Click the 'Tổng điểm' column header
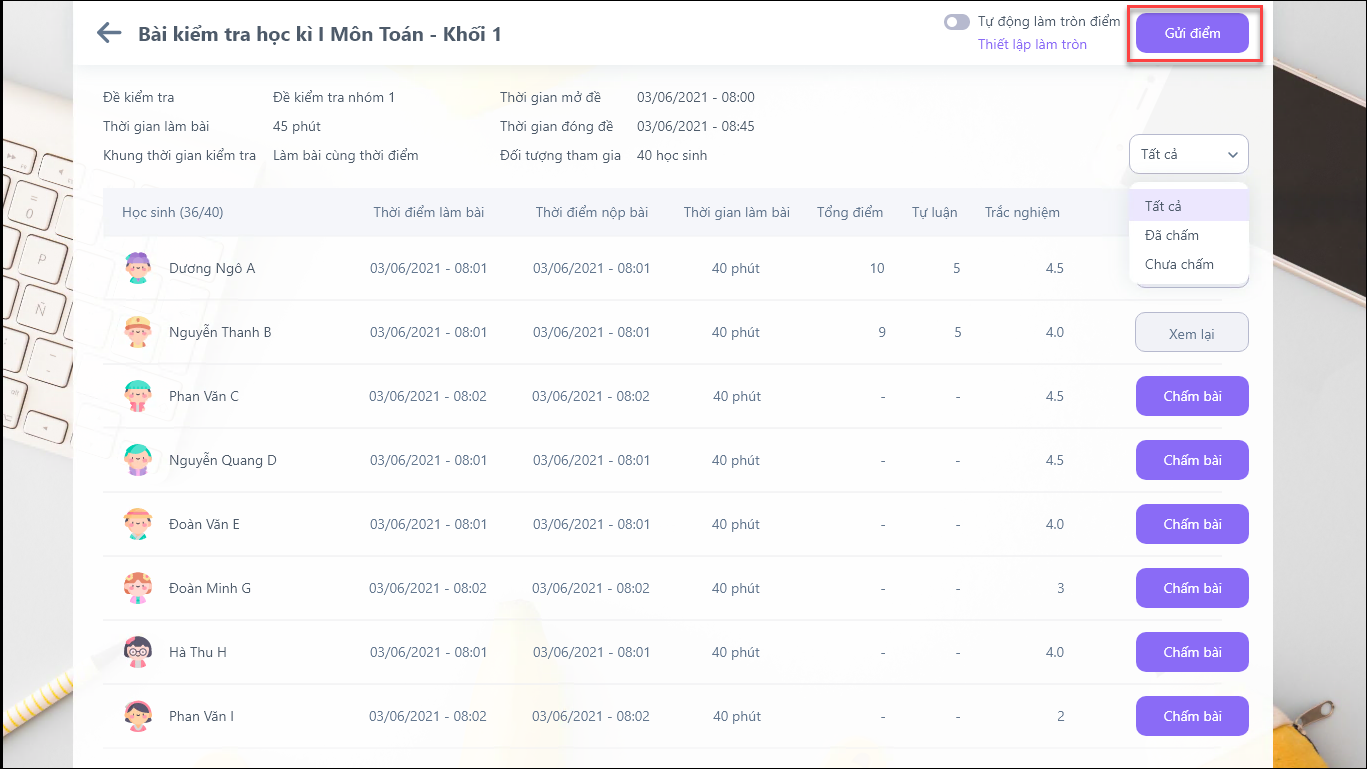 click(850, 212)
